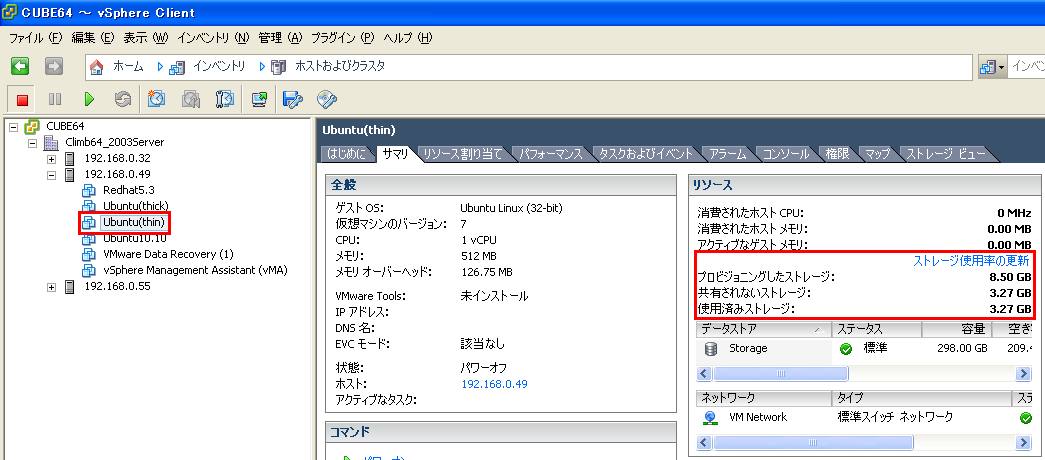
Task: Click the 192.168.0.49 host link
Action: point(495,384)
